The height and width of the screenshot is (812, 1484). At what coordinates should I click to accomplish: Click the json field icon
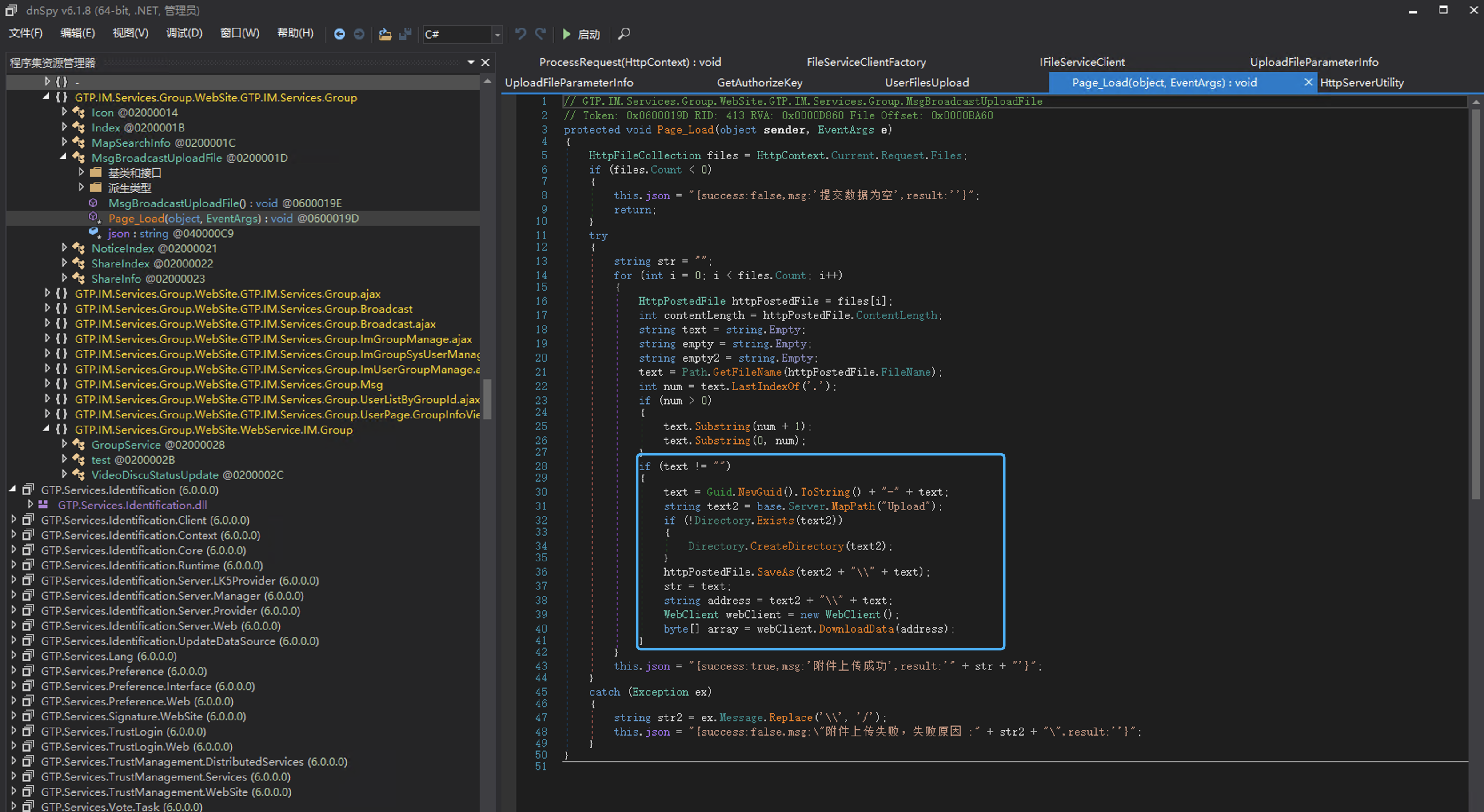(95, 233)
